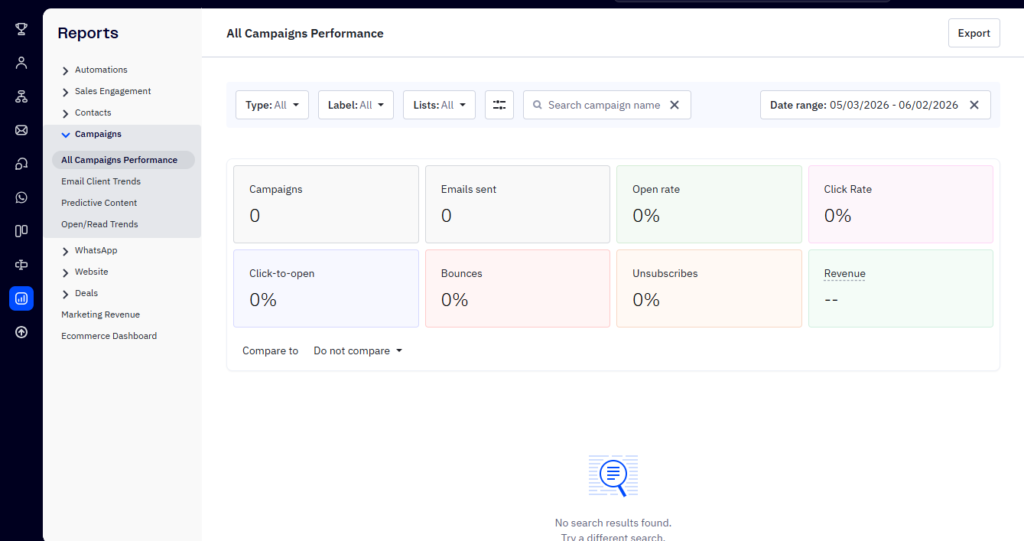This screenshot has width=1024, height=541.
Task: Clear the date range with X icon
Action: [974, 105]
